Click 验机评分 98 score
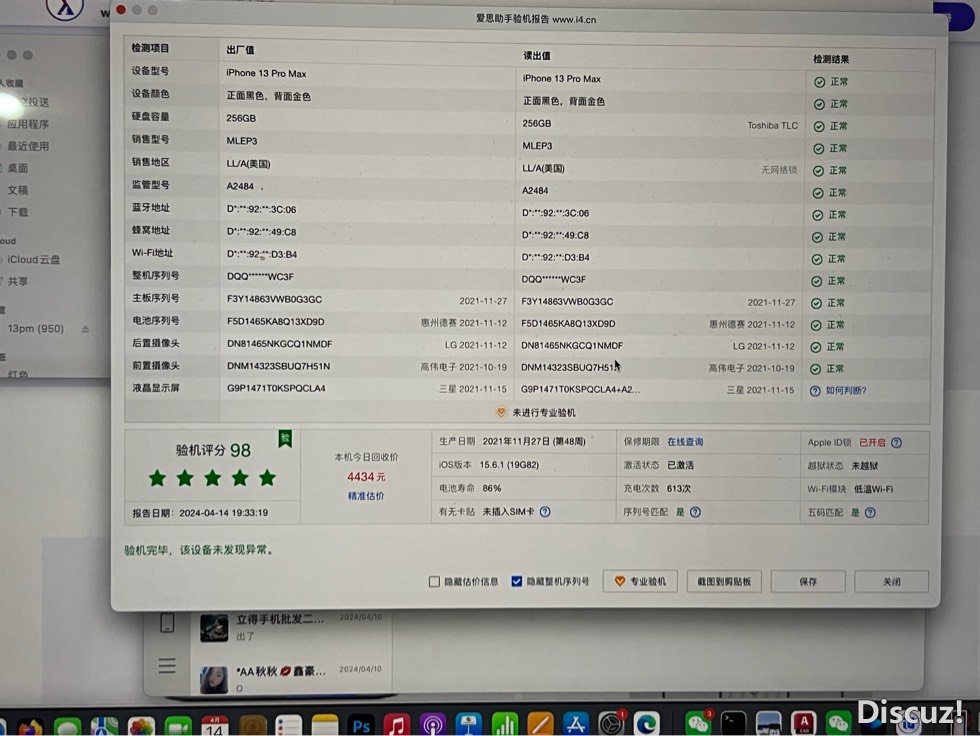Screen dimensions: 980x736 pos(213,450)
